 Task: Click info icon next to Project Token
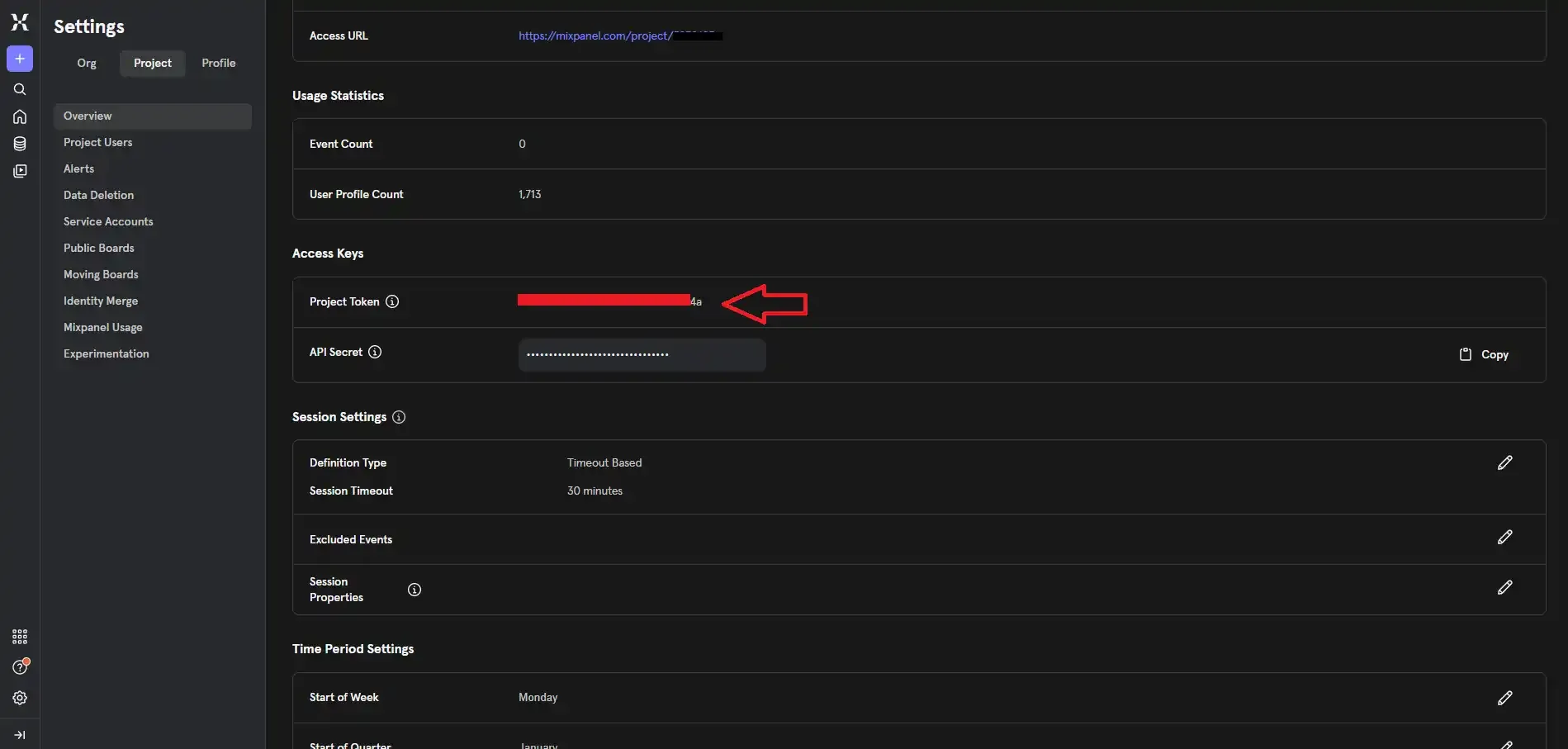point(392,301)
